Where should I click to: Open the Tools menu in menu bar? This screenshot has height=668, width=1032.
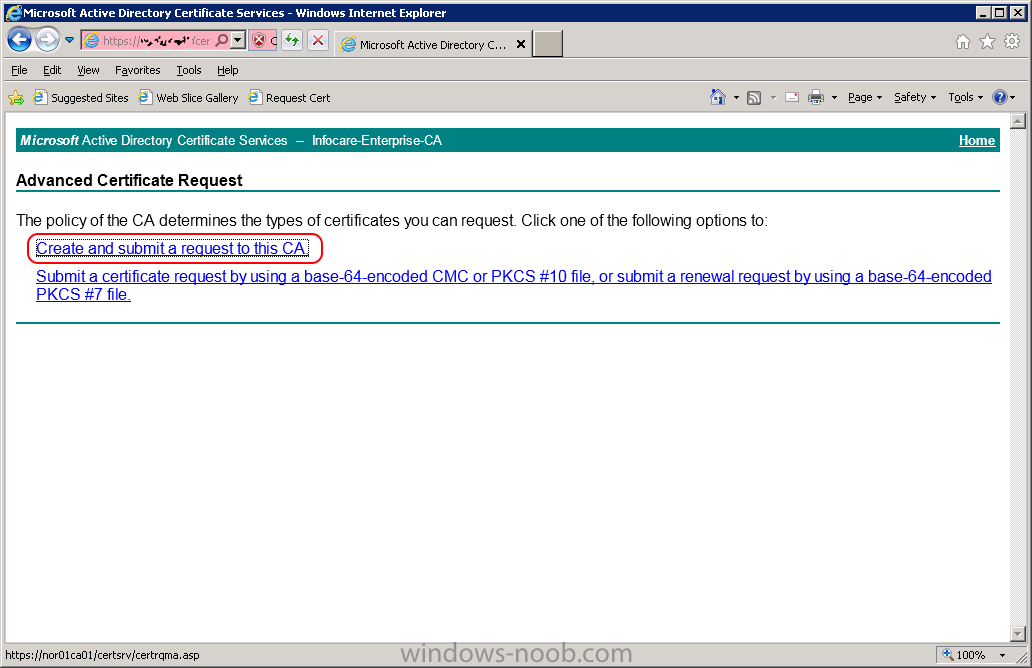coord(189,70)
